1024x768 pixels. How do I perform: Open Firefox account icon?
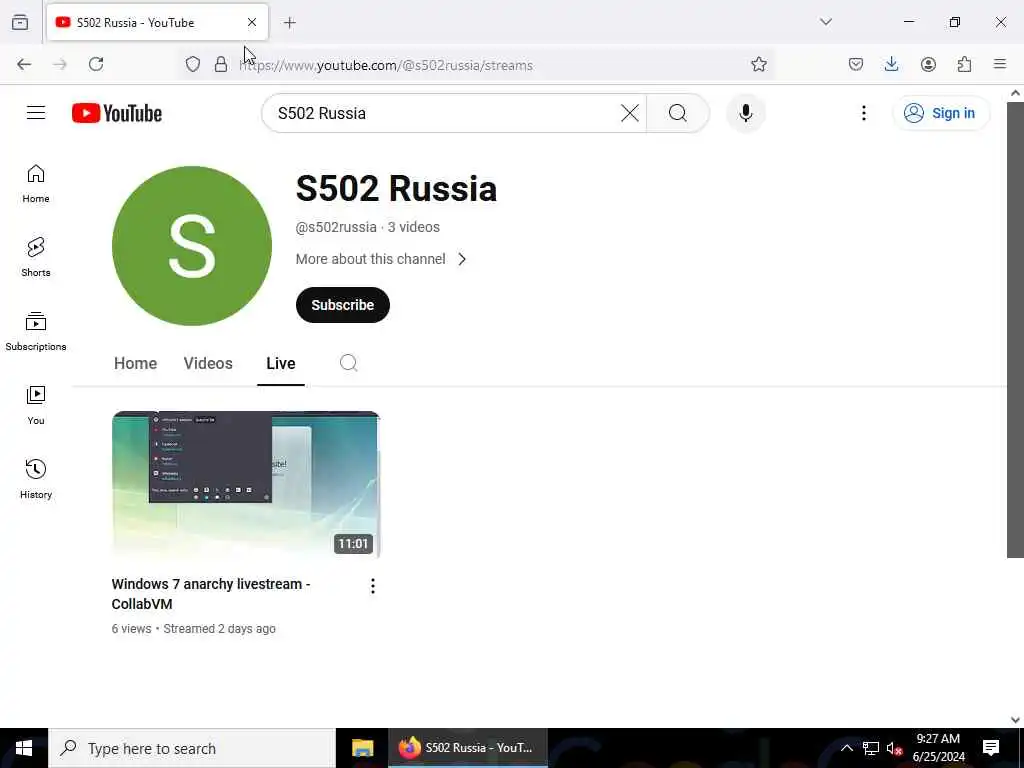[x=928, y=64]
